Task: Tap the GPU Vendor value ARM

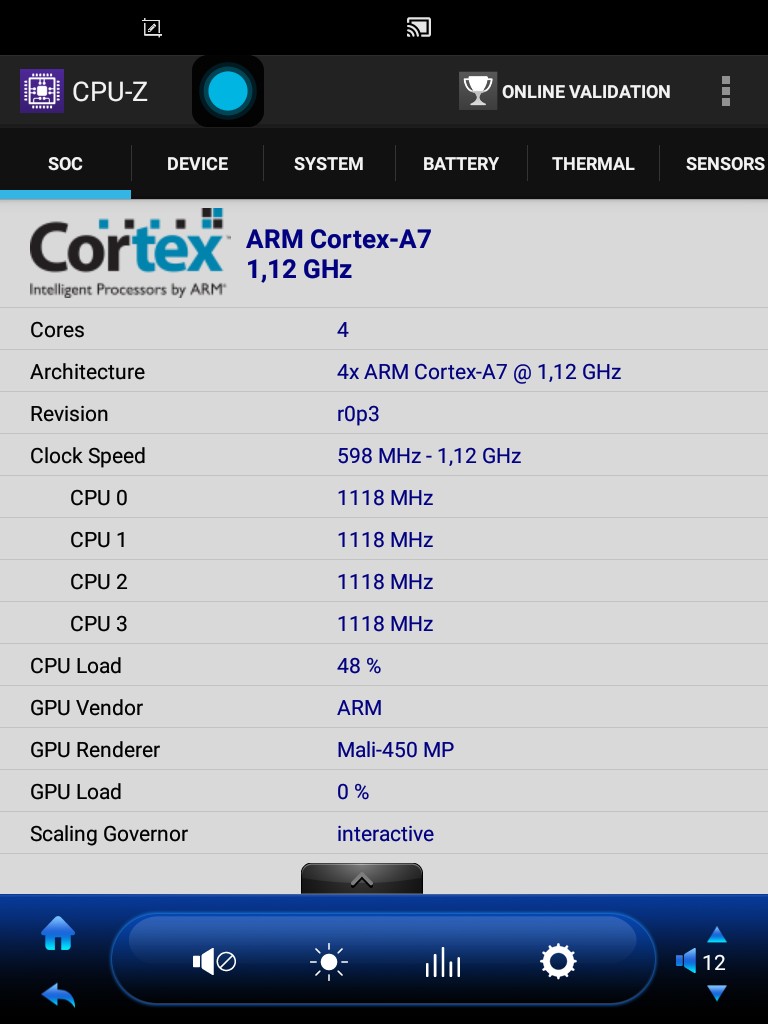Action: click(x=359, y=707)
